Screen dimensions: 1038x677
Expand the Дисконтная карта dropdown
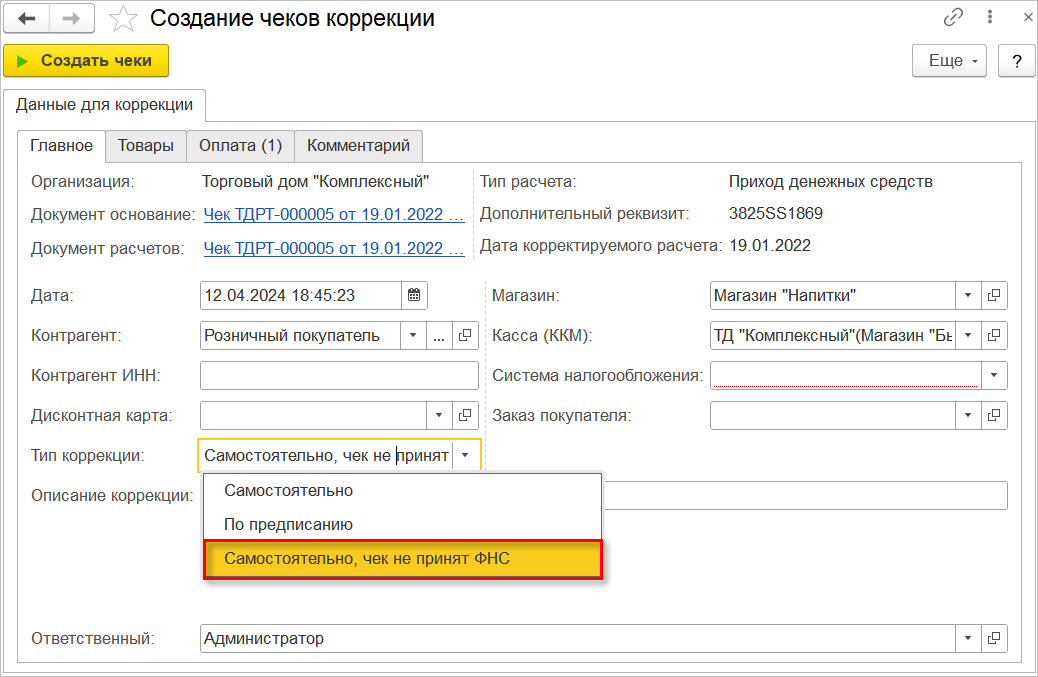pos(440,415)
